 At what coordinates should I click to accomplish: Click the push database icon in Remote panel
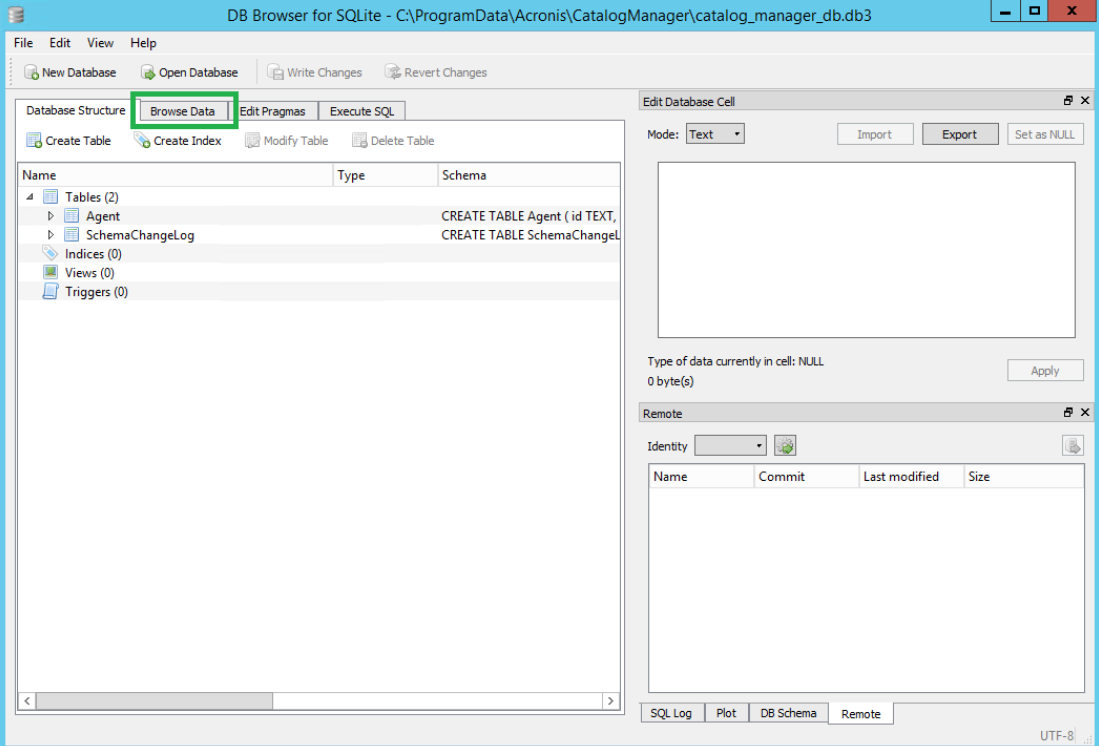pos(1073,446)
